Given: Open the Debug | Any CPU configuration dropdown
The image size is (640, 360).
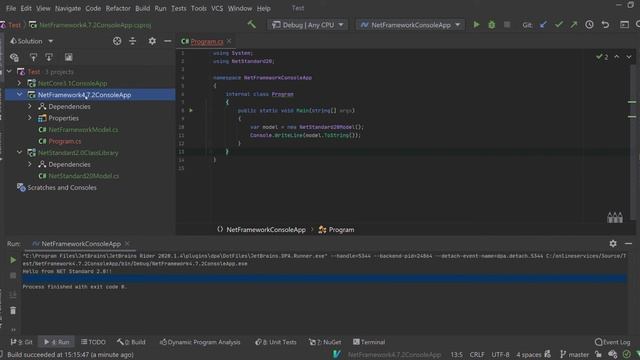Looking at the screenshot, I should (307, 25).
